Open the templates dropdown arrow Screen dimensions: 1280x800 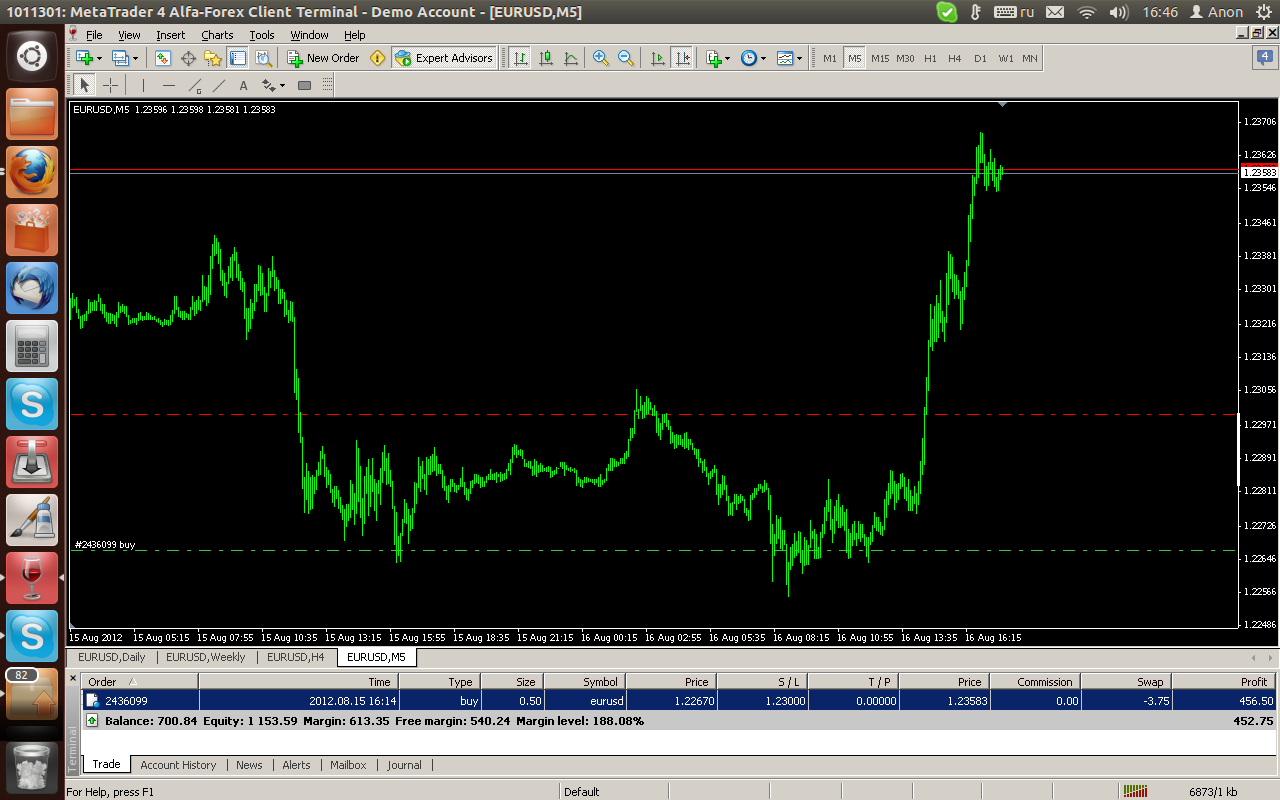click(799, 58)
